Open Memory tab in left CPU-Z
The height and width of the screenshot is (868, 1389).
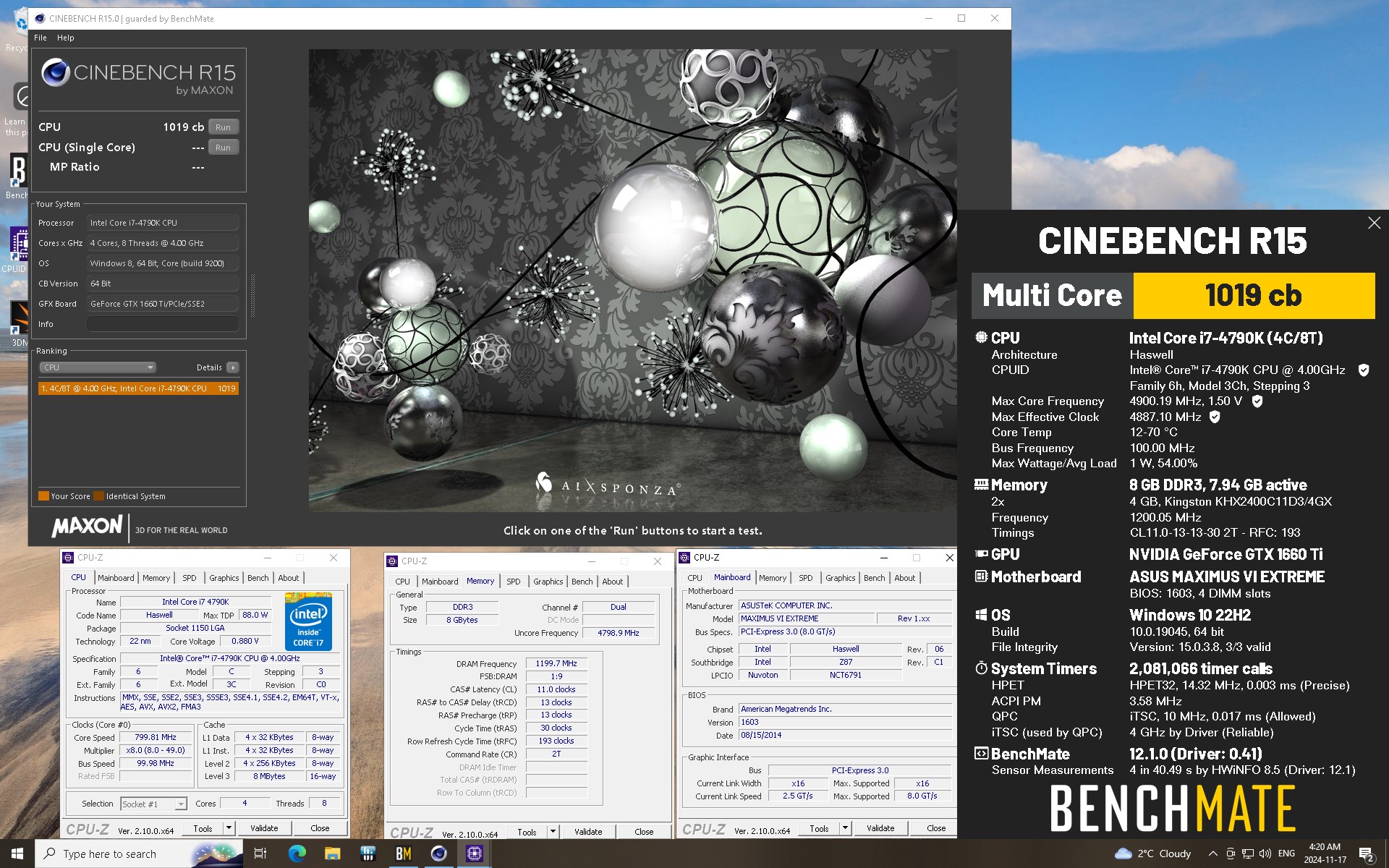point(156,578)
